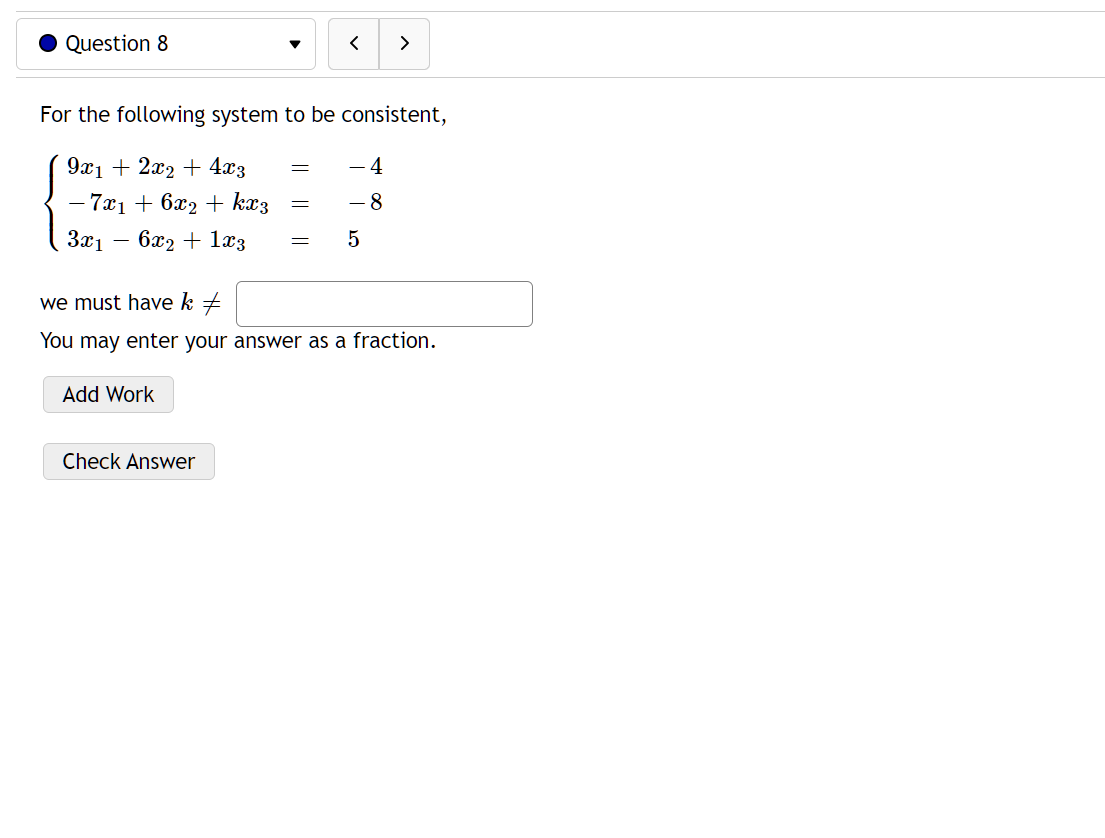The width and height of the screenshot is (1105, 838).
Task: Click the previous question chevron arrow
Action: click(354, 43)
